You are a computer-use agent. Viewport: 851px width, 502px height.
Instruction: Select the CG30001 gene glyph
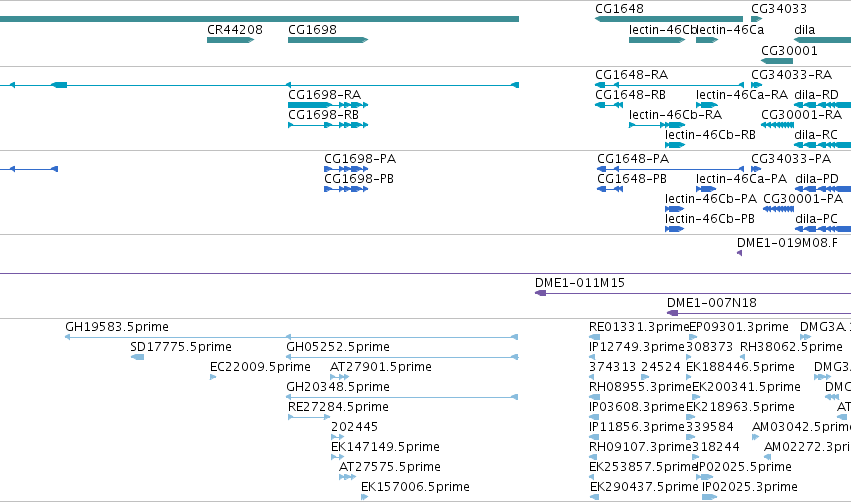click(x=777, y=61)
